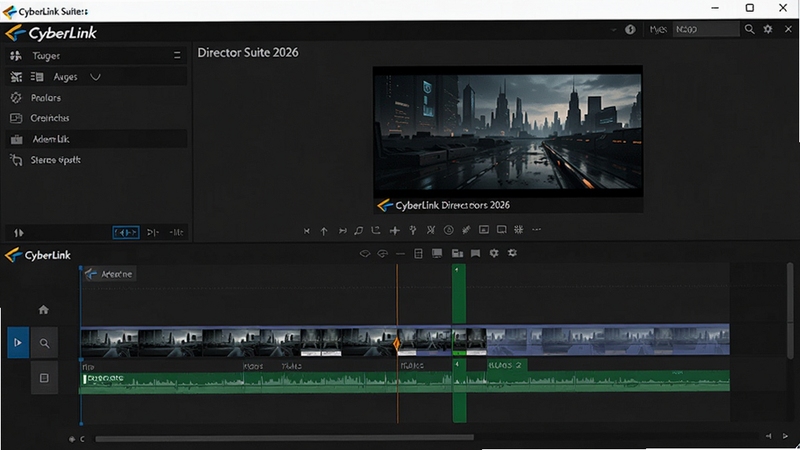This screenshot has width=800, height=450.
Task: Click the magnifier search icon in header
Action: click(x=749, y=30)
